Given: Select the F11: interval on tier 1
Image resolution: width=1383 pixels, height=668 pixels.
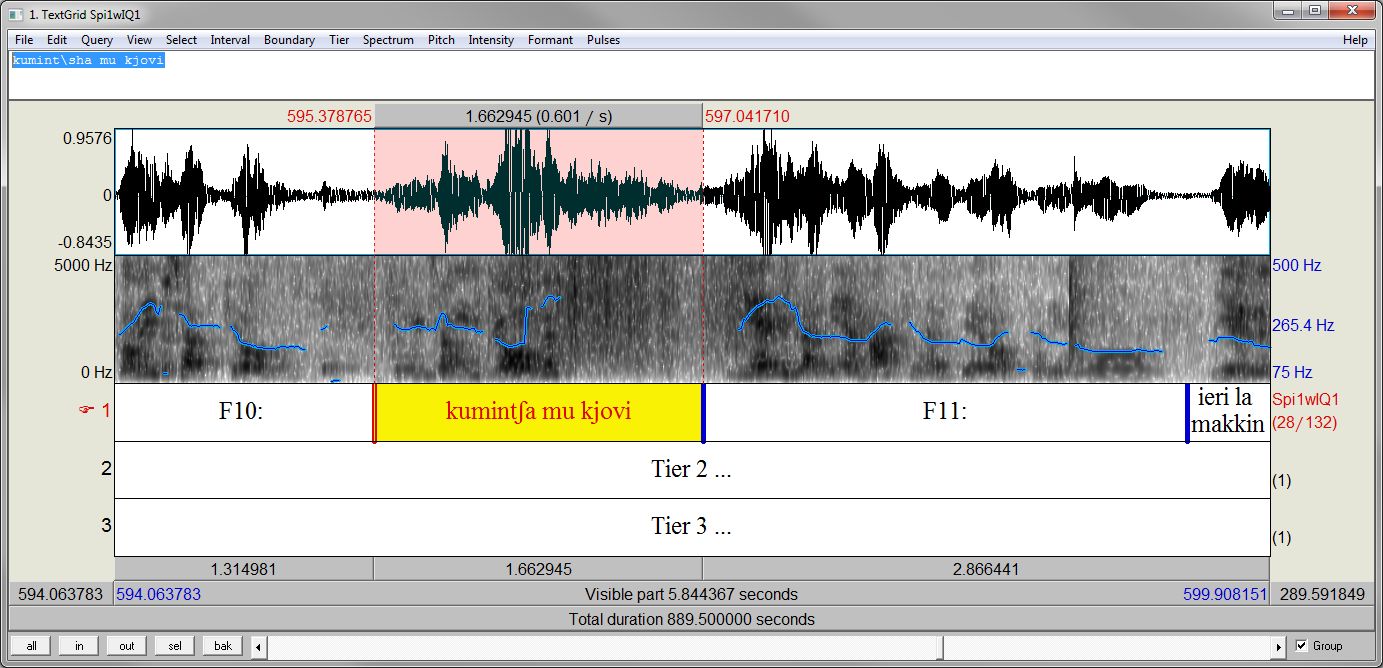Looking at the screenshot, I should (944, 412).
